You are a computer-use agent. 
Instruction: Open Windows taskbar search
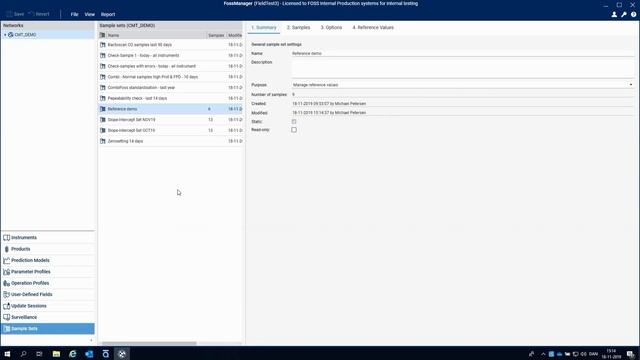[x=23, y=354]
